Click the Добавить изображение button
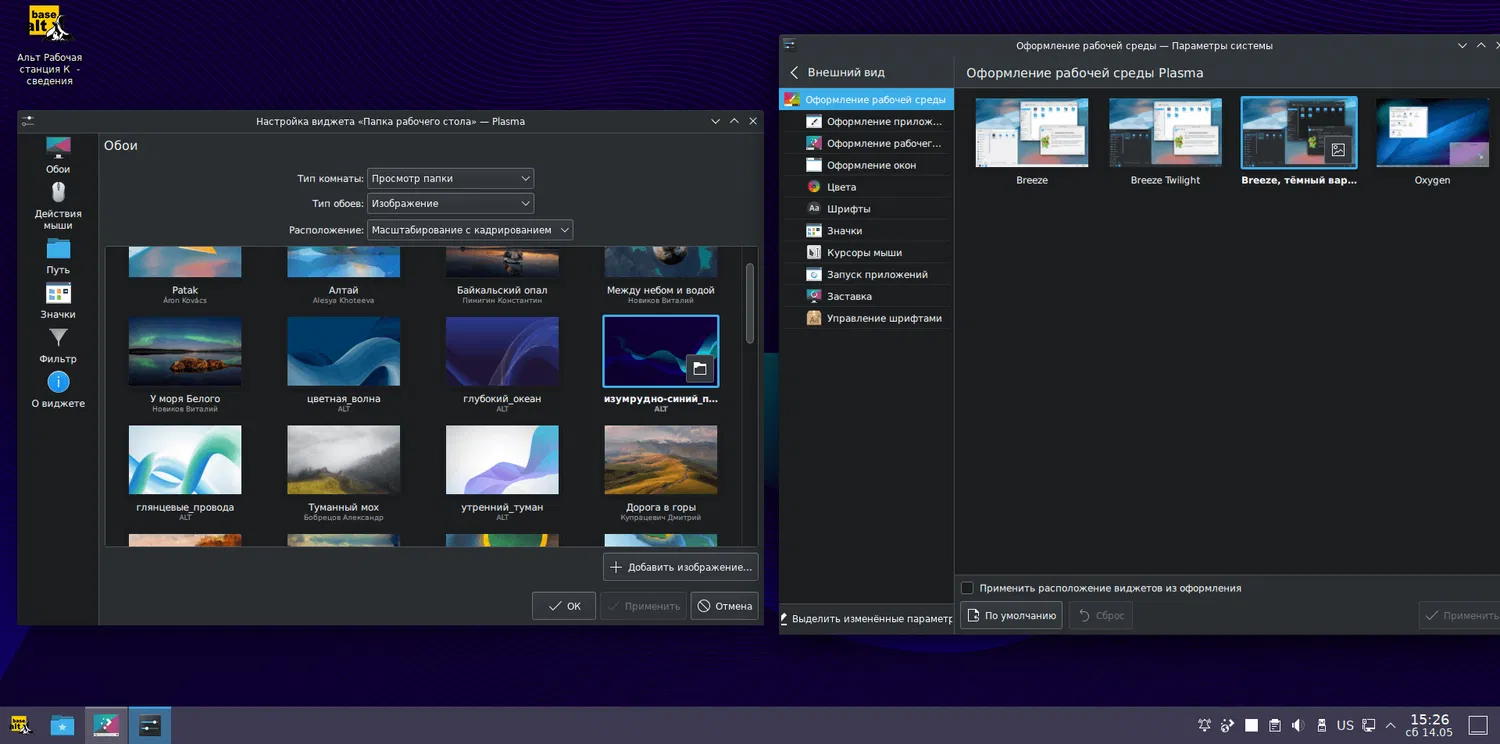This screenshot has width=1500, height=744. tap(680, 567)
